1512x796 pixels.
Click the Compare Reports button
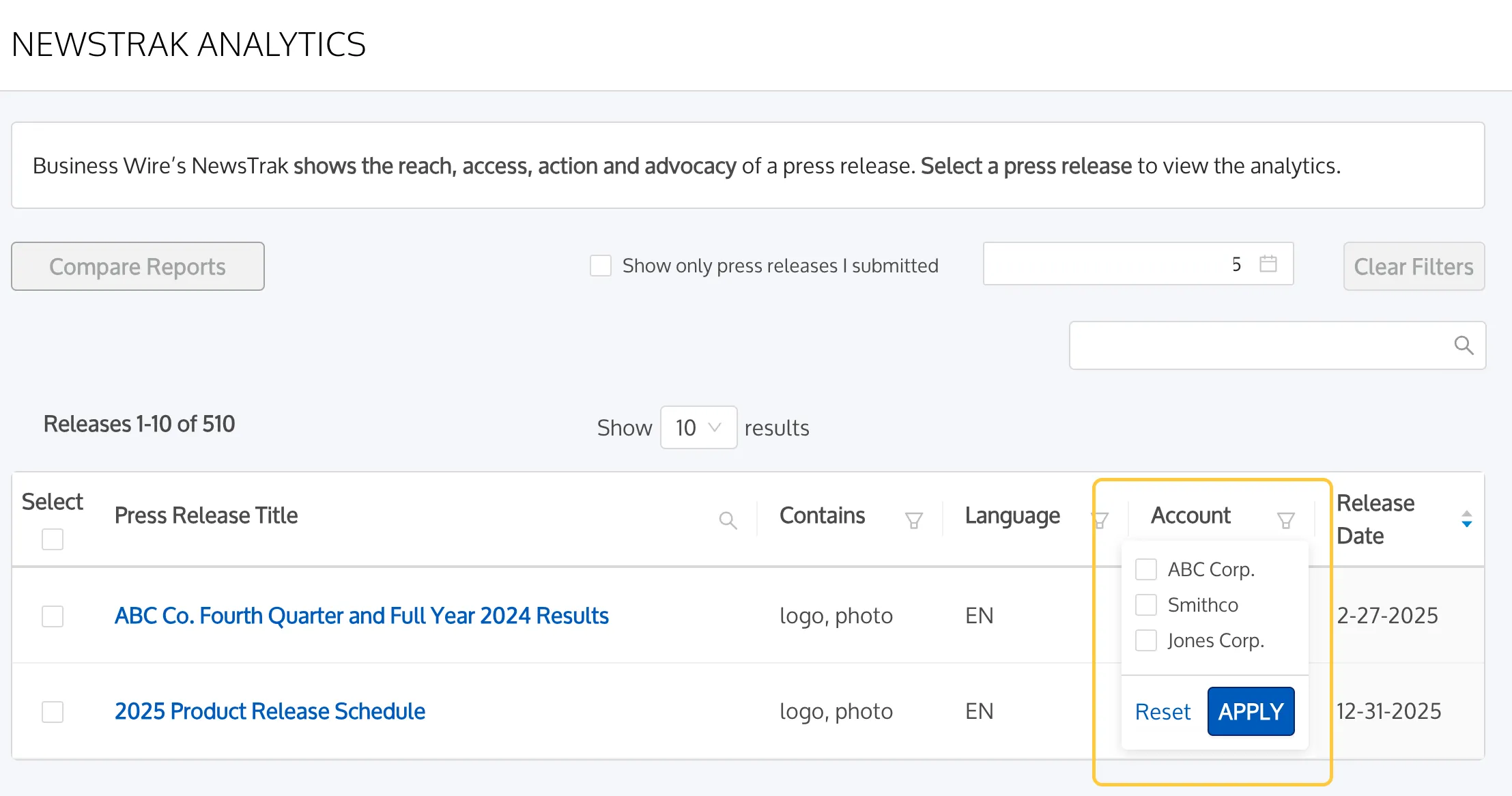pyautogui.click(x=138, y=266)
